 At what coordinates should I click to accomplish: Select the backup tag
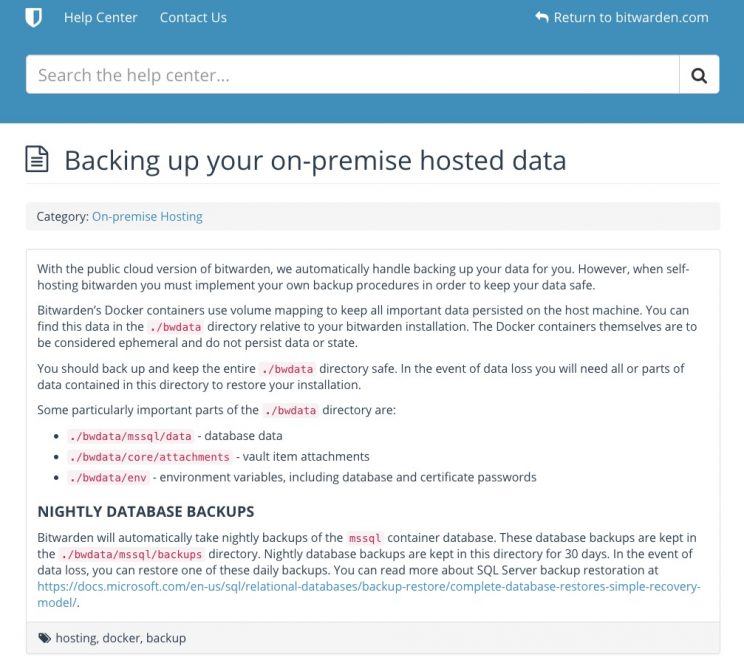point(166,638)
